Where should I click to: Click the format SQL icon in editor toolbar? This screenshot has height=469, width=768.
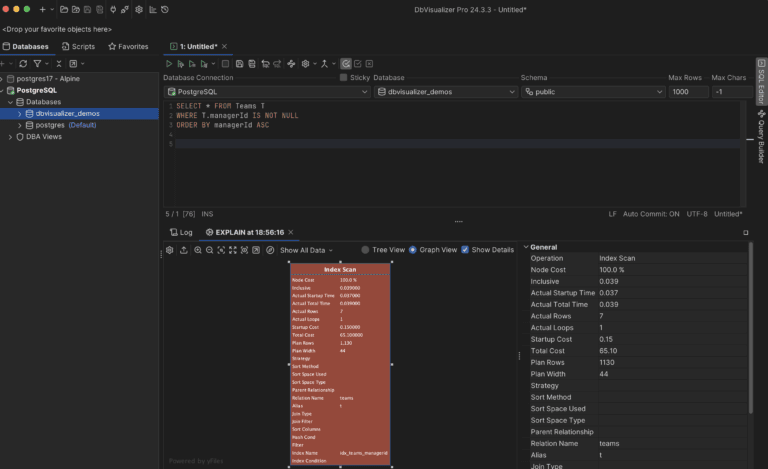(x=291, y=64)
